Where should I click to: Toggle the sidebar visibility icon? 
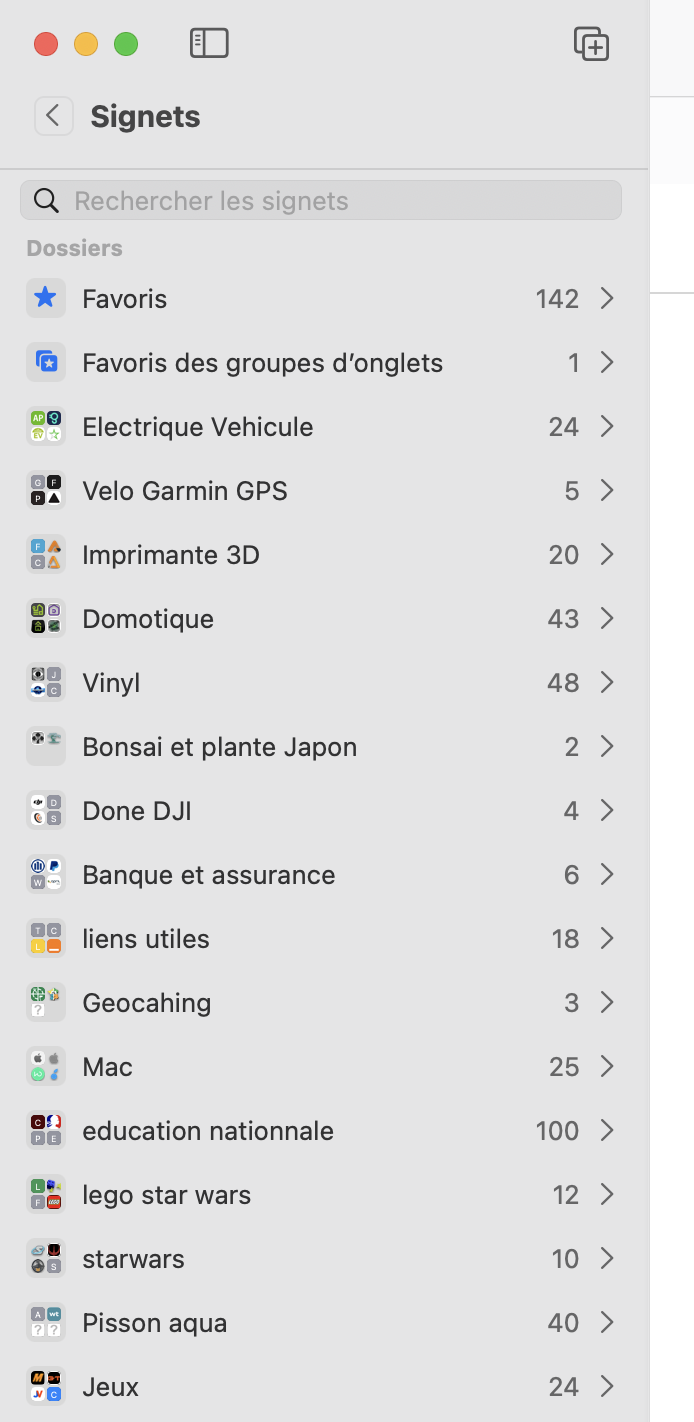tap(209, 43)
